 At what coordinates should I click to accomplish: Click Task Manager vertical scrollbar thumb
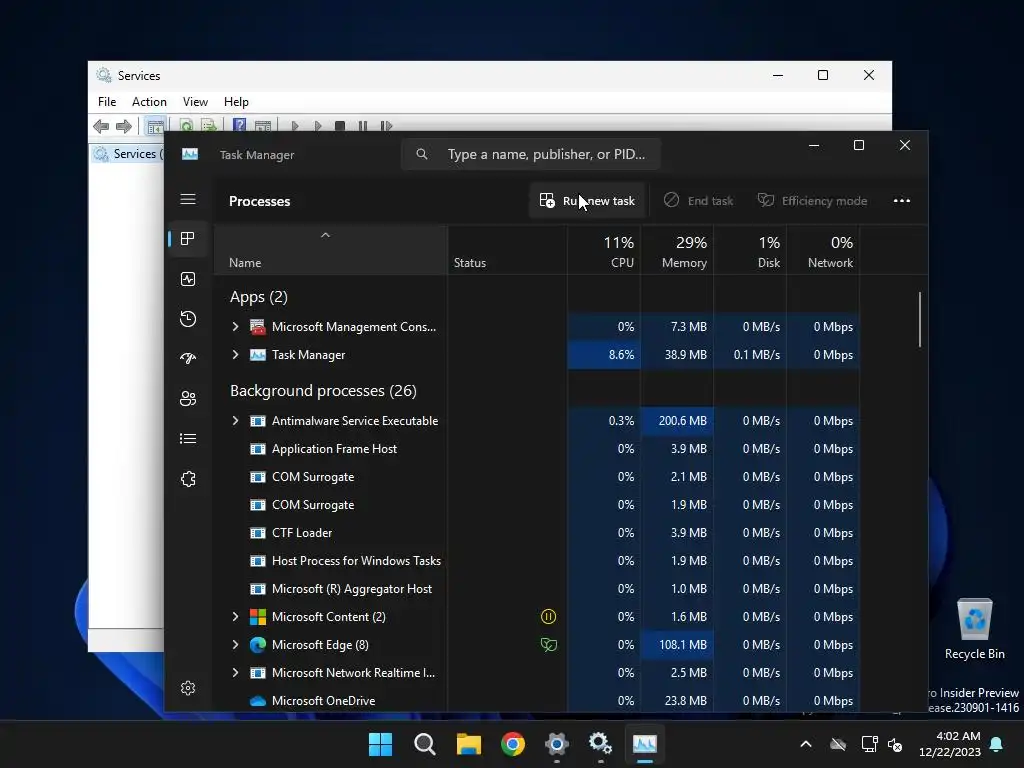pos(920,319)
